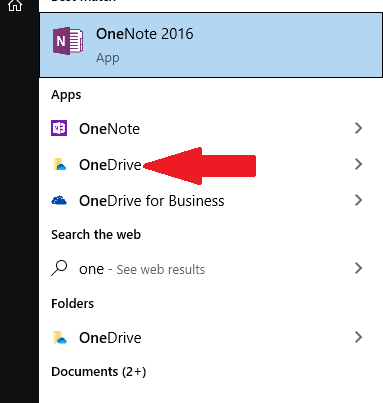Click the OneDrive icon under Folders

pos(60,337)
